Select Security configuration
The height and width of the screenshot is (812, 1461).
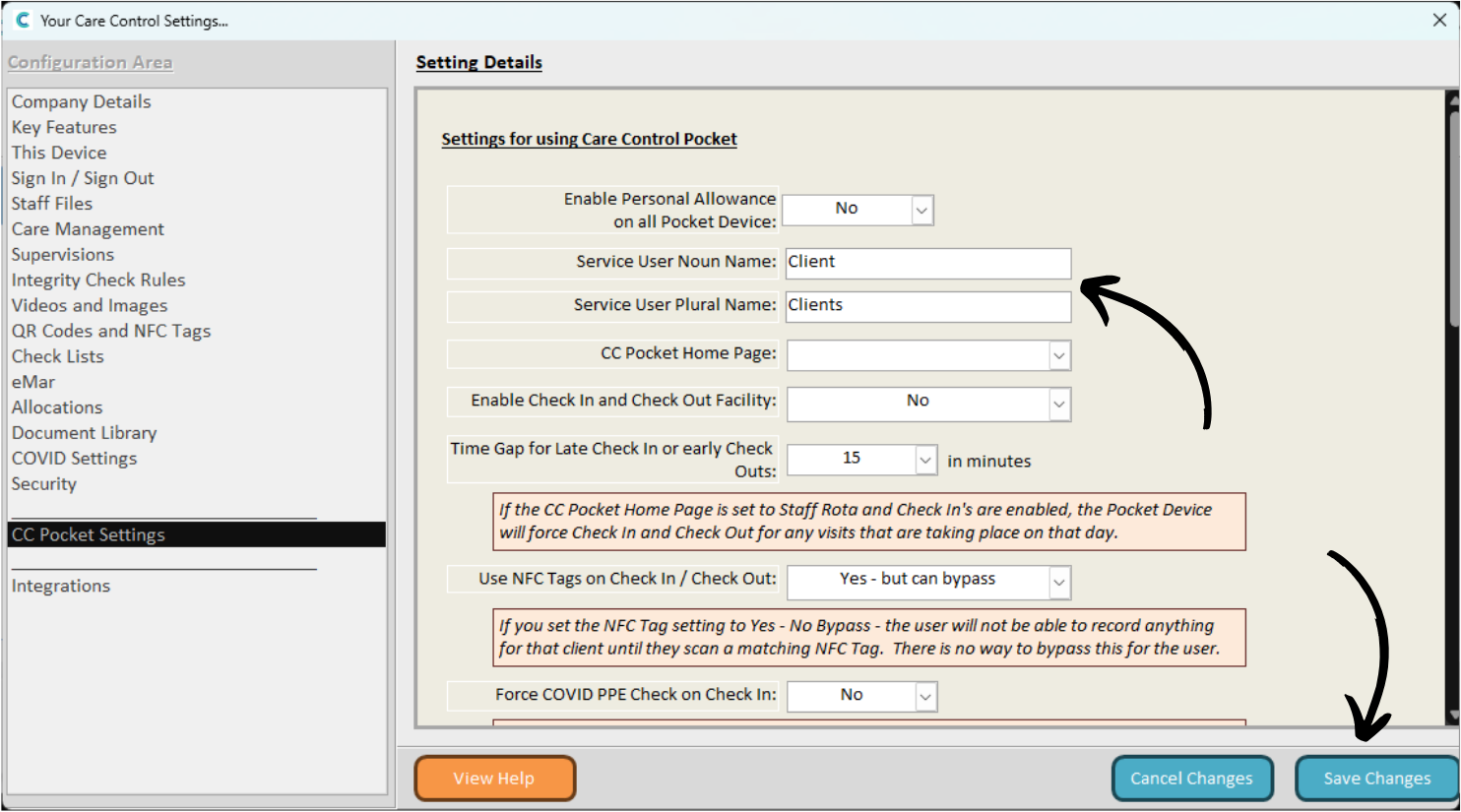pos(44,484)
